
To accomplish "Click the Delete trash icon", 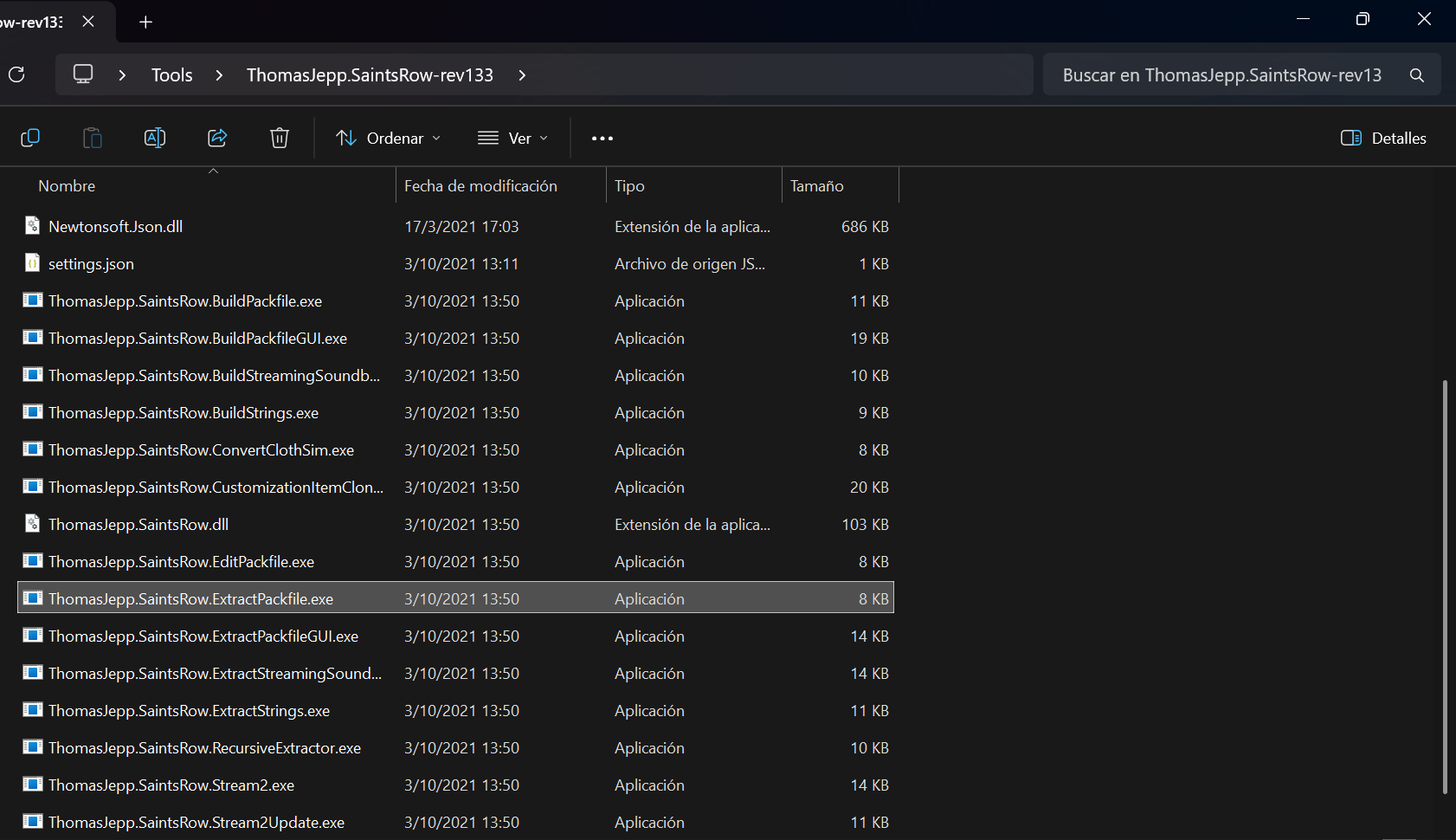I will [x=280, y=138].
